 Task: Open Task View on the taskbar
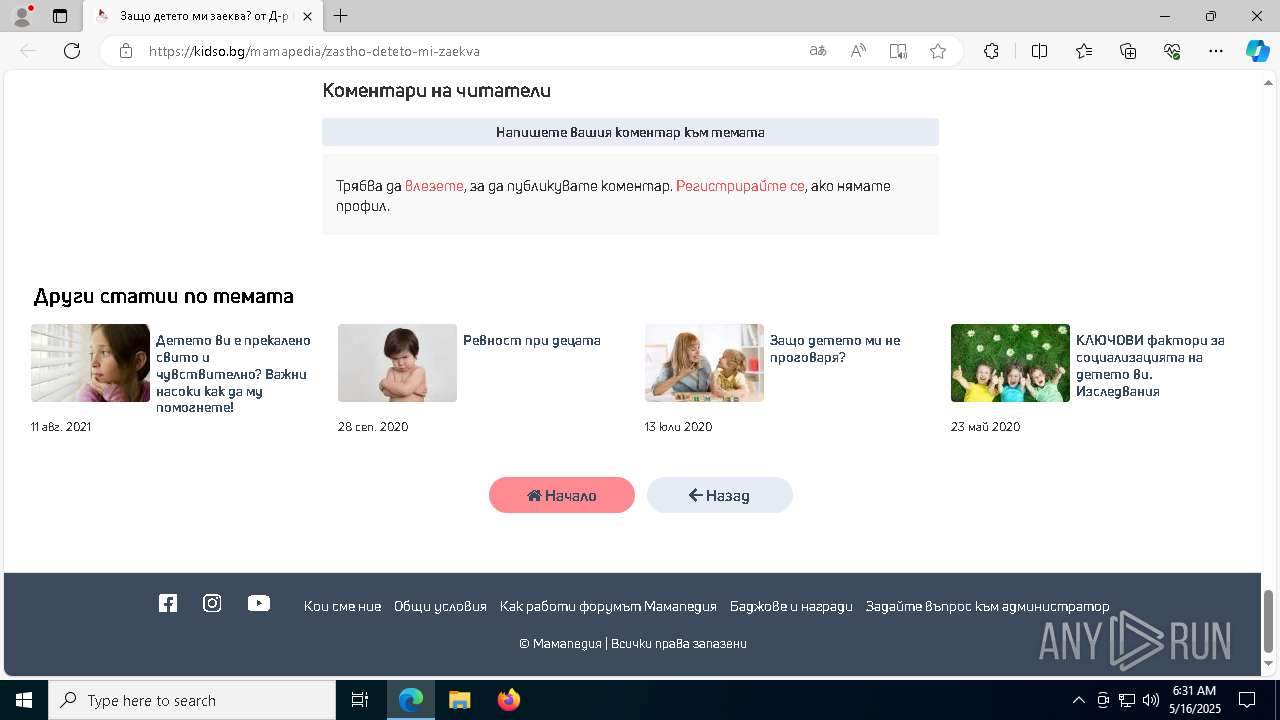click(360, 700)
